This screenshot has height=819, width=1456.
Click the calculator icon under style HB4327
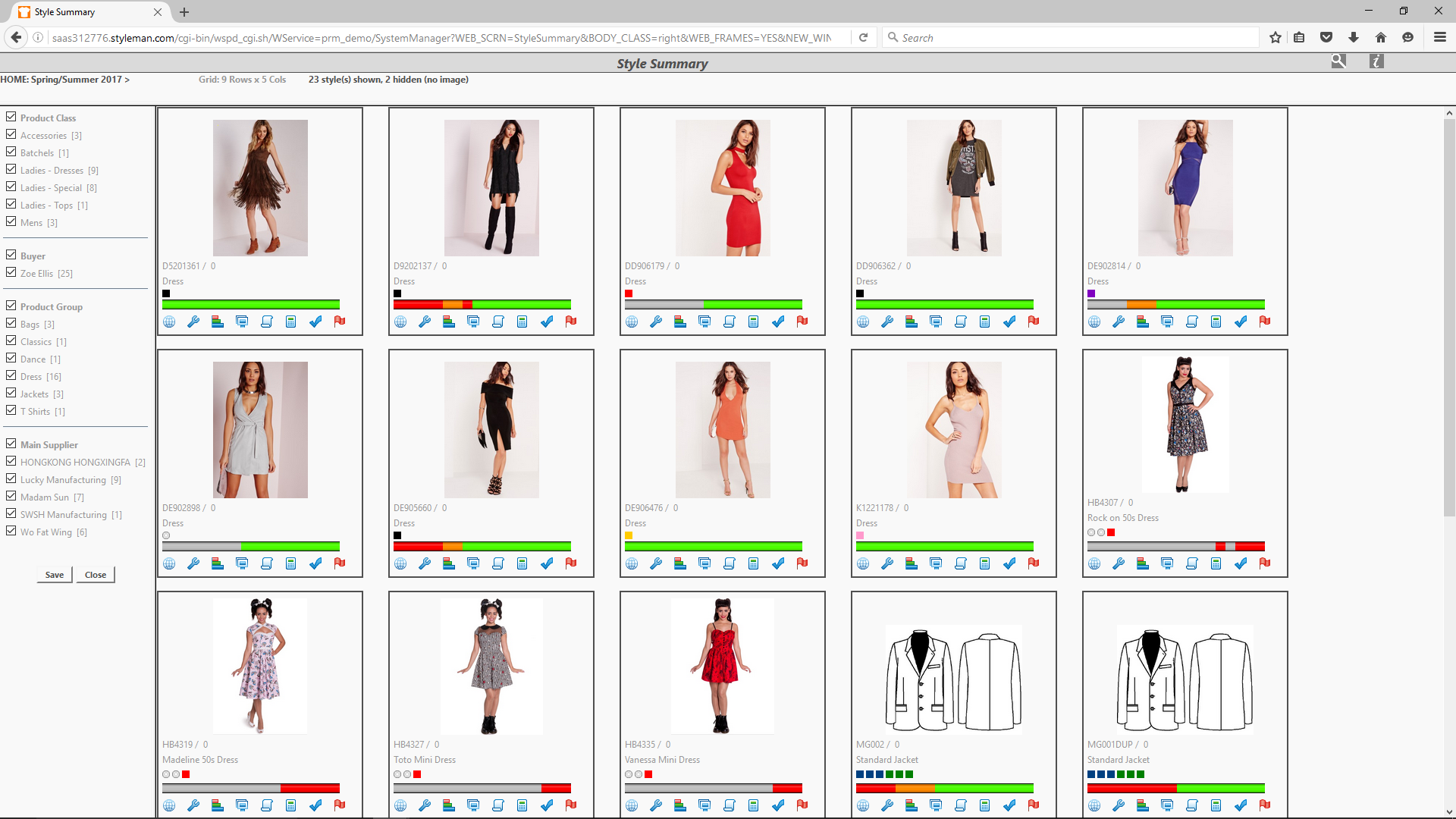tap(522, 805)
